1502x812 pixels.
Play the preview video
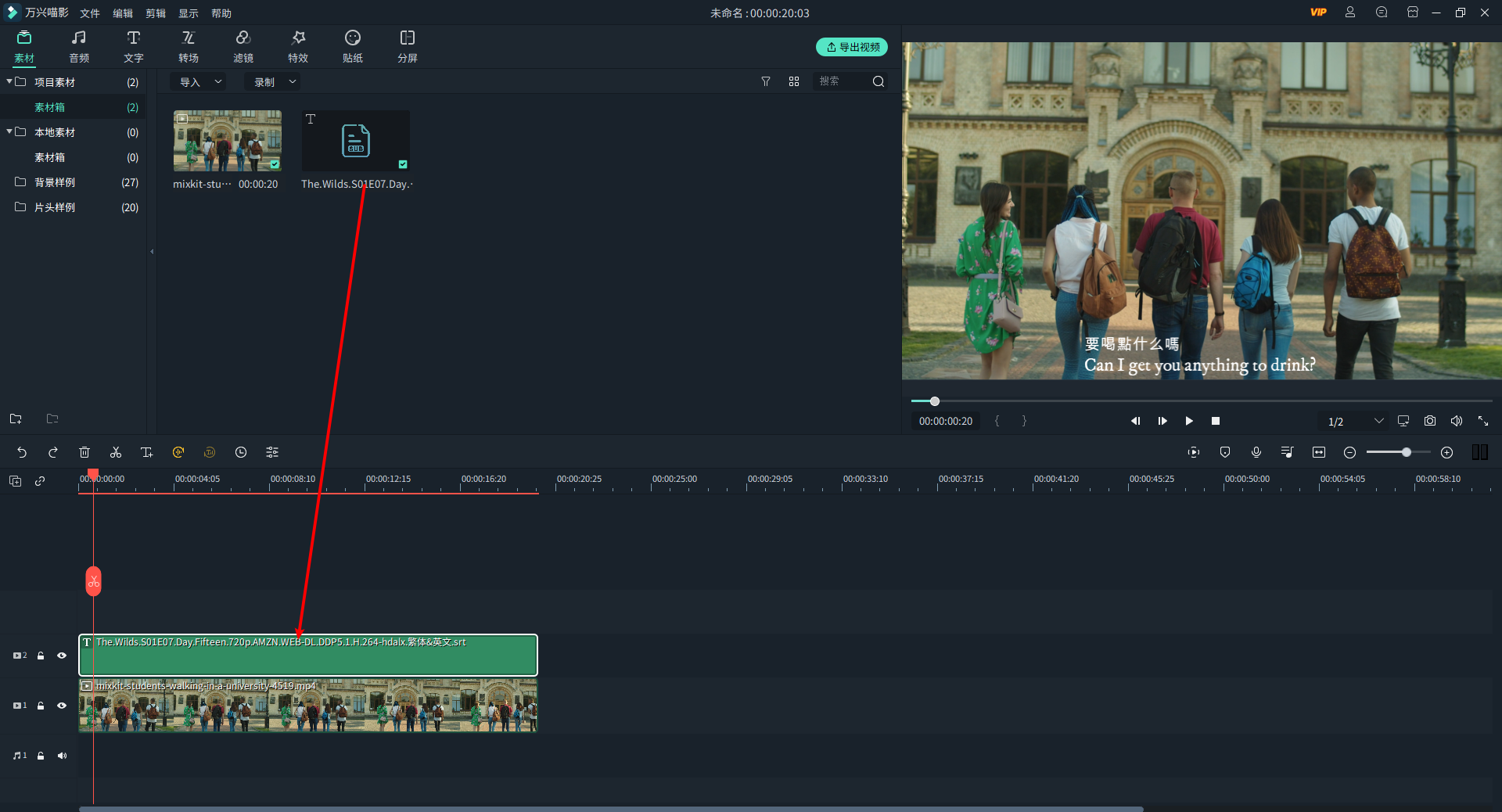(x=1189, y=421)
